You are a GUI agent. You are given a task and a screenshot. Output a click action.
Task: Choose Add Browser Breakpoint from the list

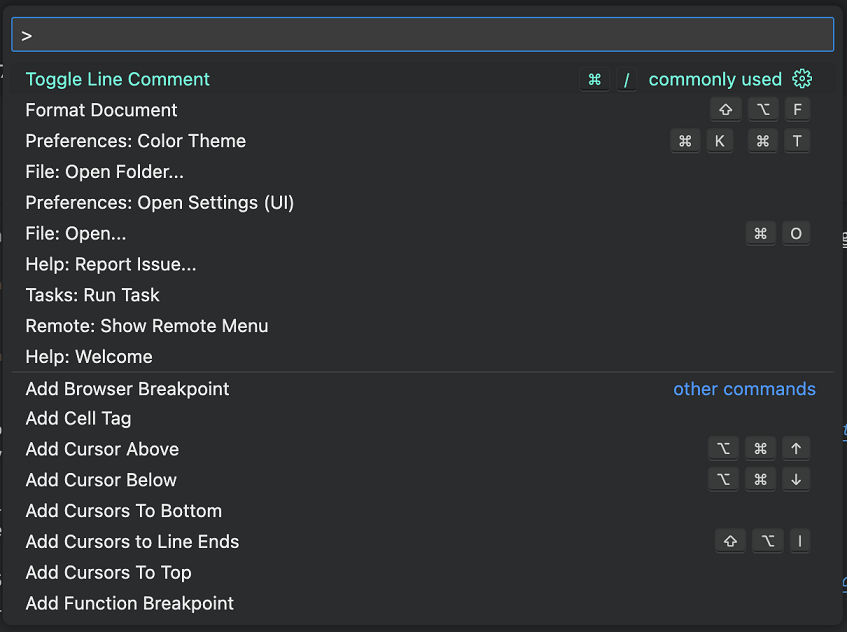(127, 389)
